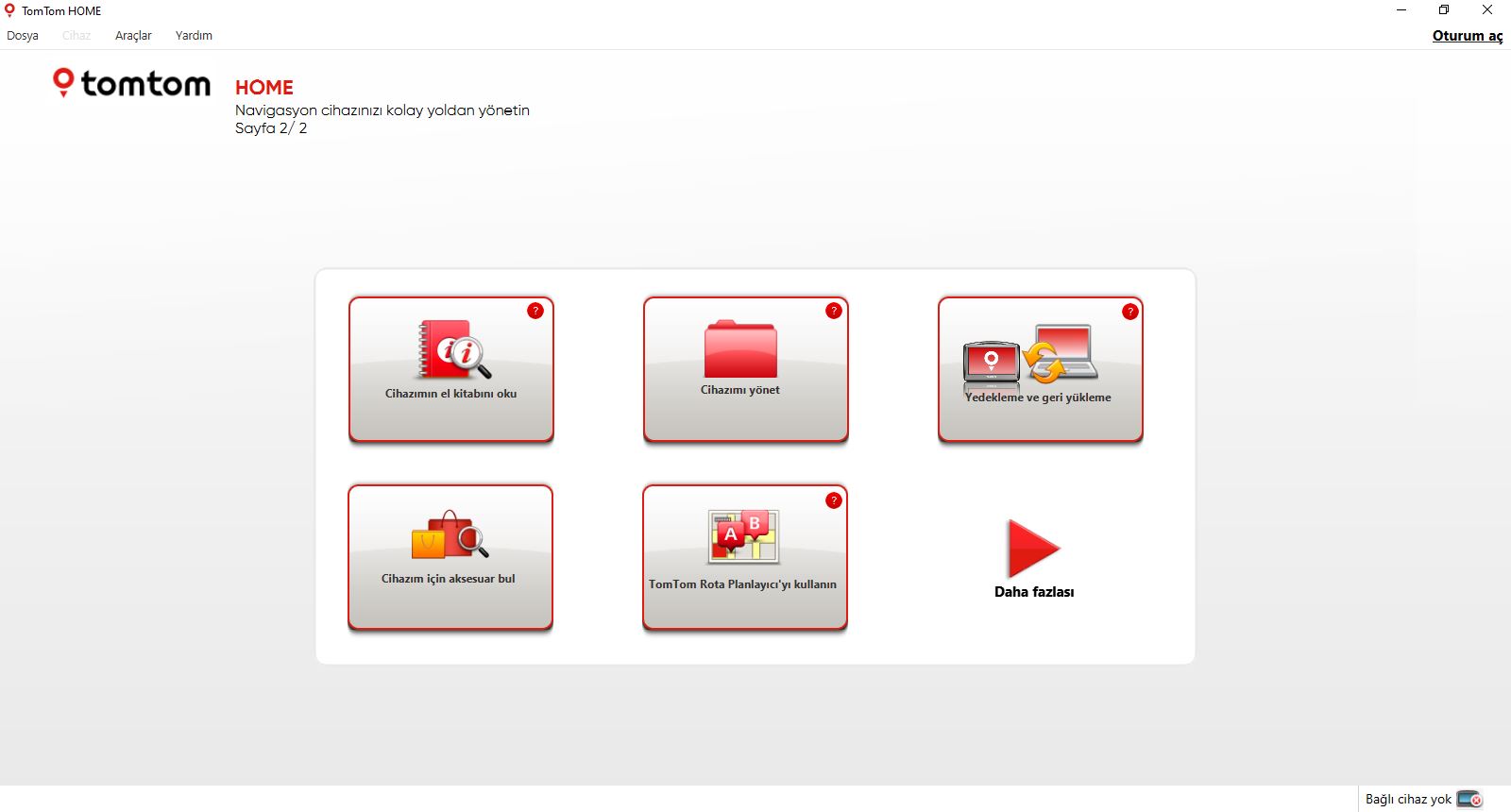
Task: Click the TomTom HOME title bar icon
Action: [x=10, y=10]
